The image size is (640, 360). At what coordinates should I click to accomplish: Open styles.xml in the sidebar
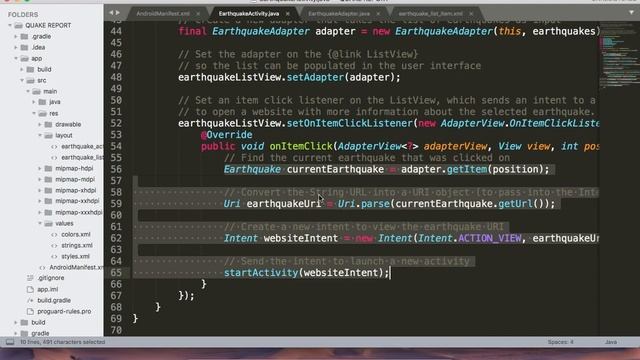(x=76, y=256)
